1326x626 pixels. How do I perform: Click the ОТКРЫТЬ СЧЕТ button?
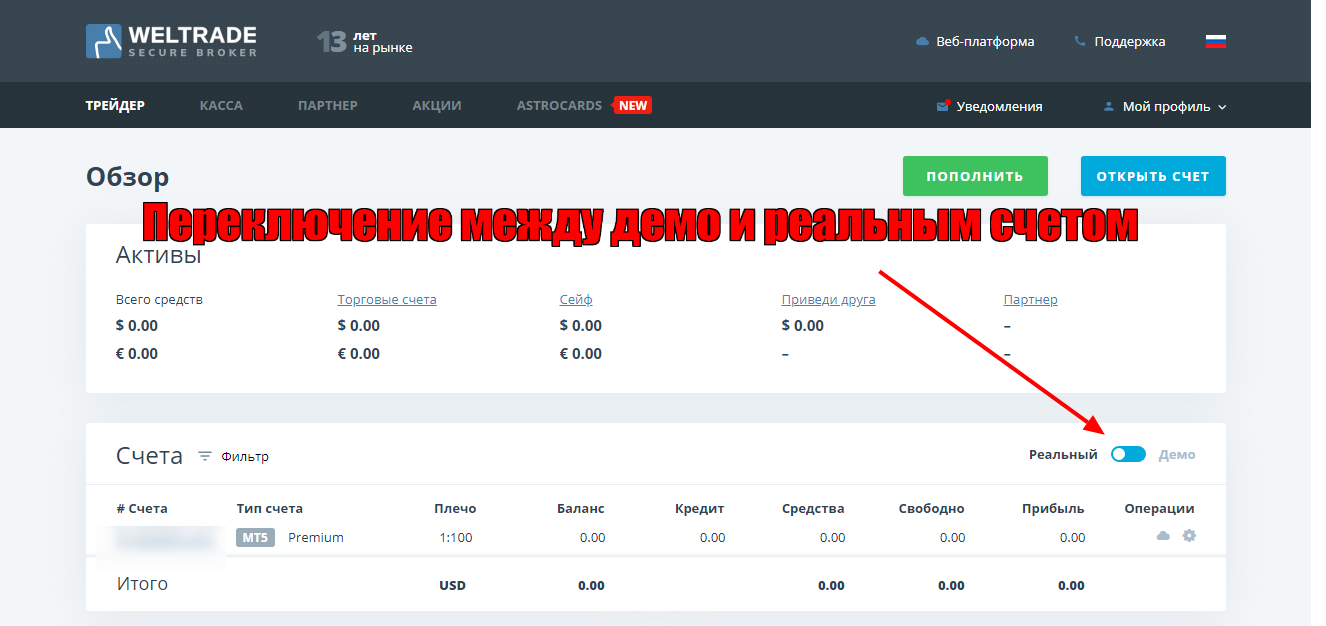tap(1153, 176)
